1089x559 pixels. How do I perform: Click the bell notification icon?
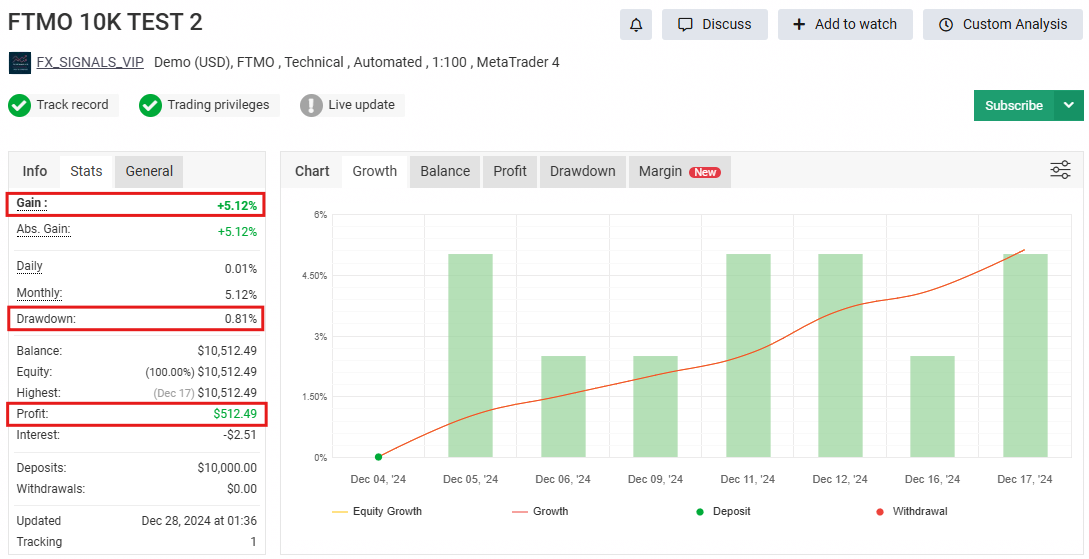(636, 24)
